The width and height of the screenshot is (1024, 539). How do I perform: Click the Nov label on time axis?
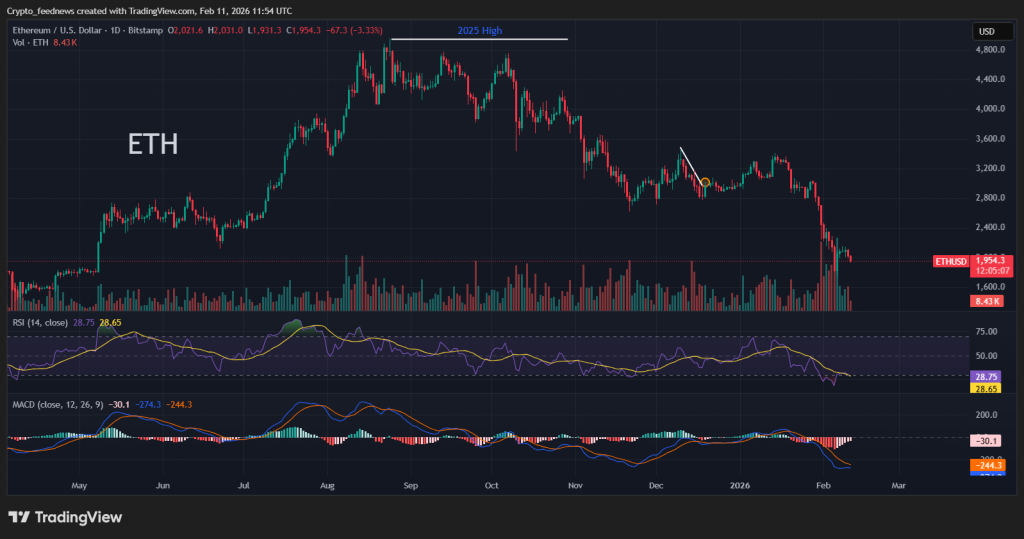[575, 486]
